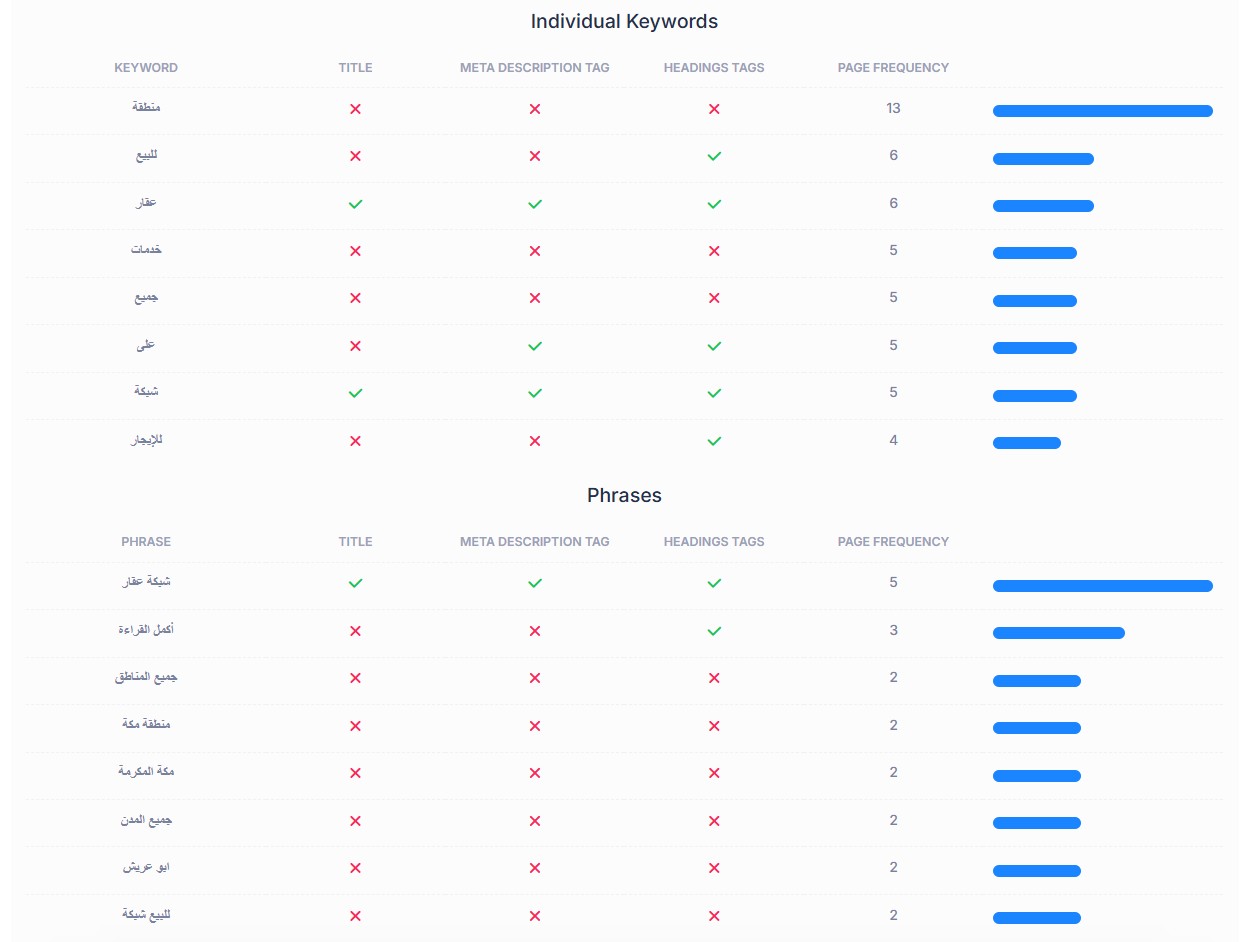Click META DESCRIPTION TAG header in Phrases table
This screenshot has height=942, width=1245.
[535, 542]
